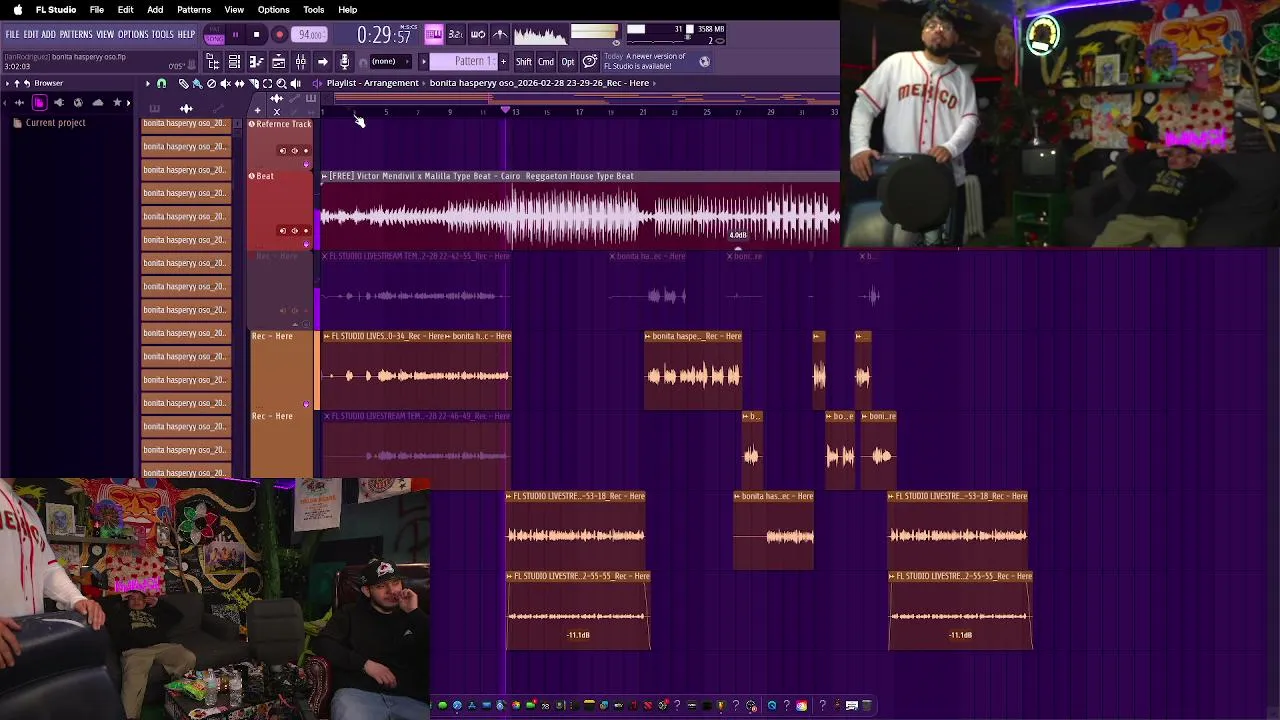Screen dimensions: 1280x720
Task: Select the Slice tool in playlist toolbar
Action: point(253,84)
